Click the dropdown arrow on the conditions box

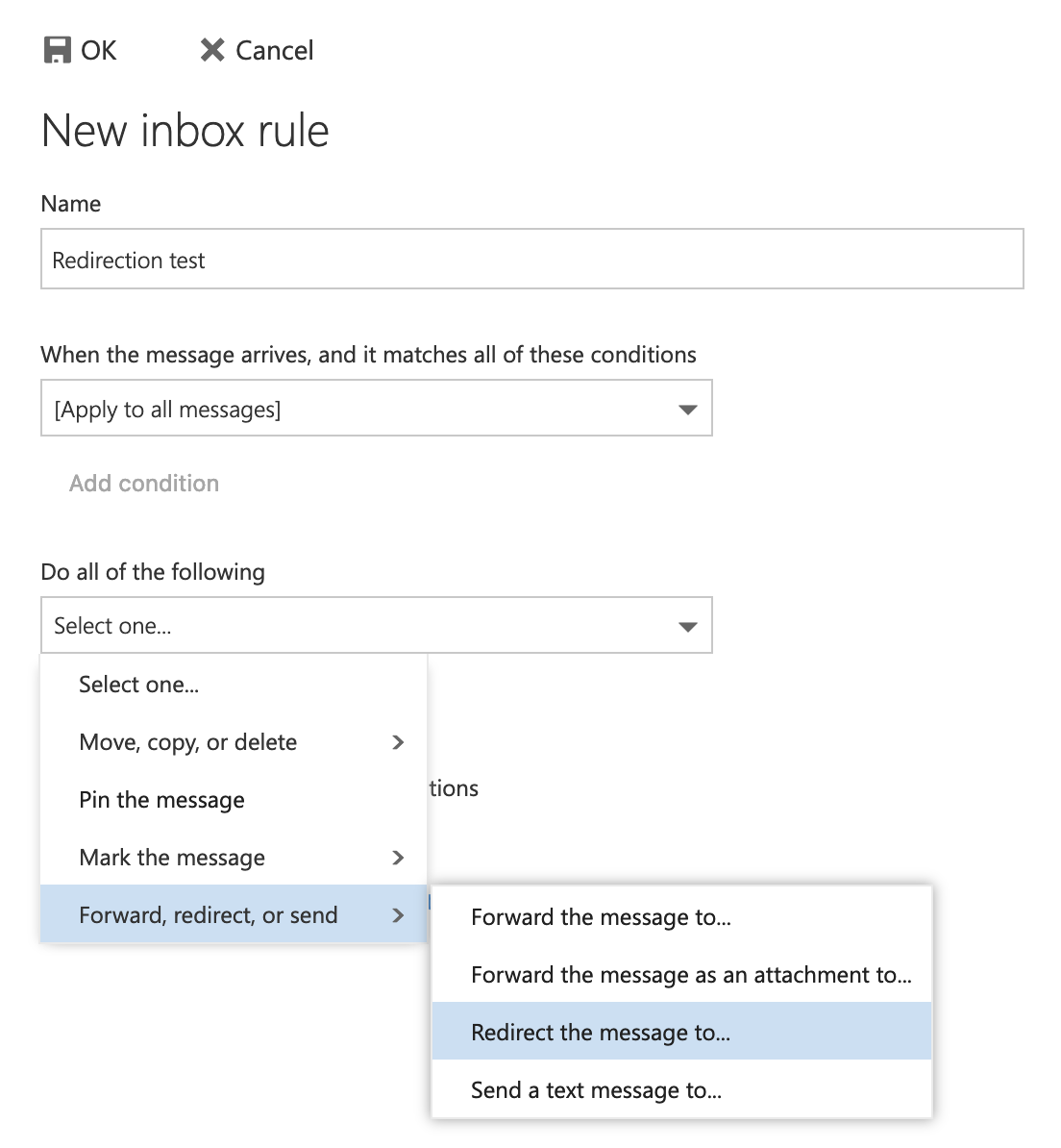point(686,408)
